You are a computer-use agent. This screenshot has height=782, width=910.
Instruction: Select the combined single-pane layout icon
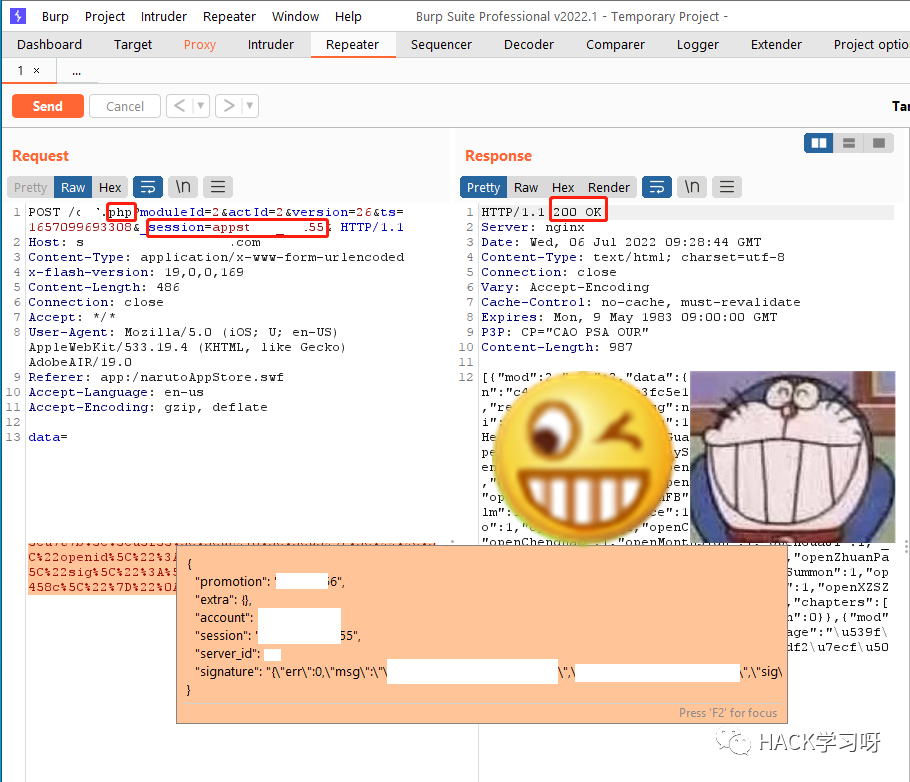click(879, 143)
